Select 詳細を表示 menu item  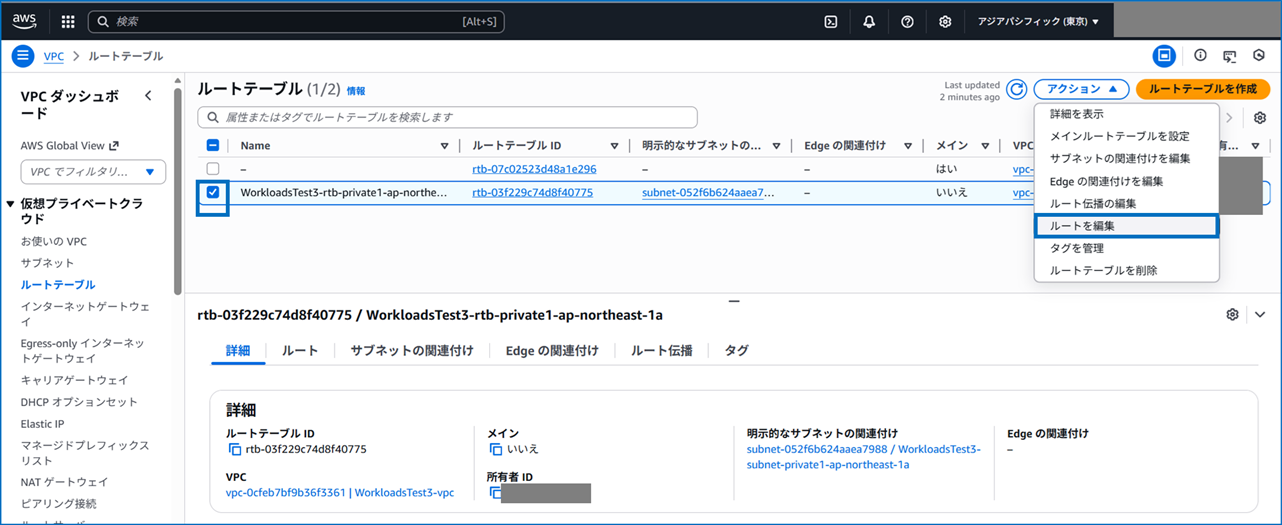pos(1127,114)
